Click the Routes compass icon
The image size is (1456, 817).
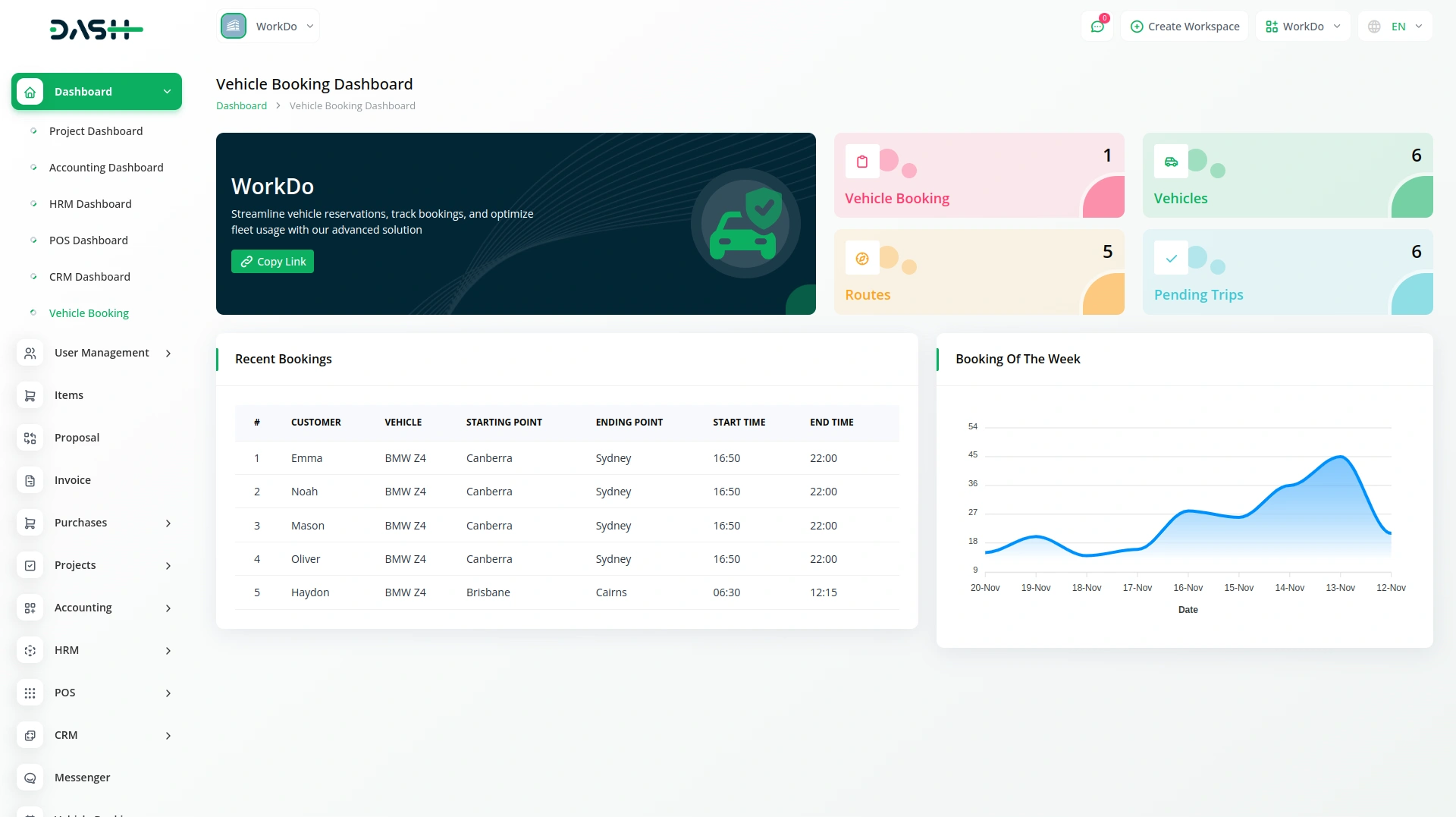862,259
